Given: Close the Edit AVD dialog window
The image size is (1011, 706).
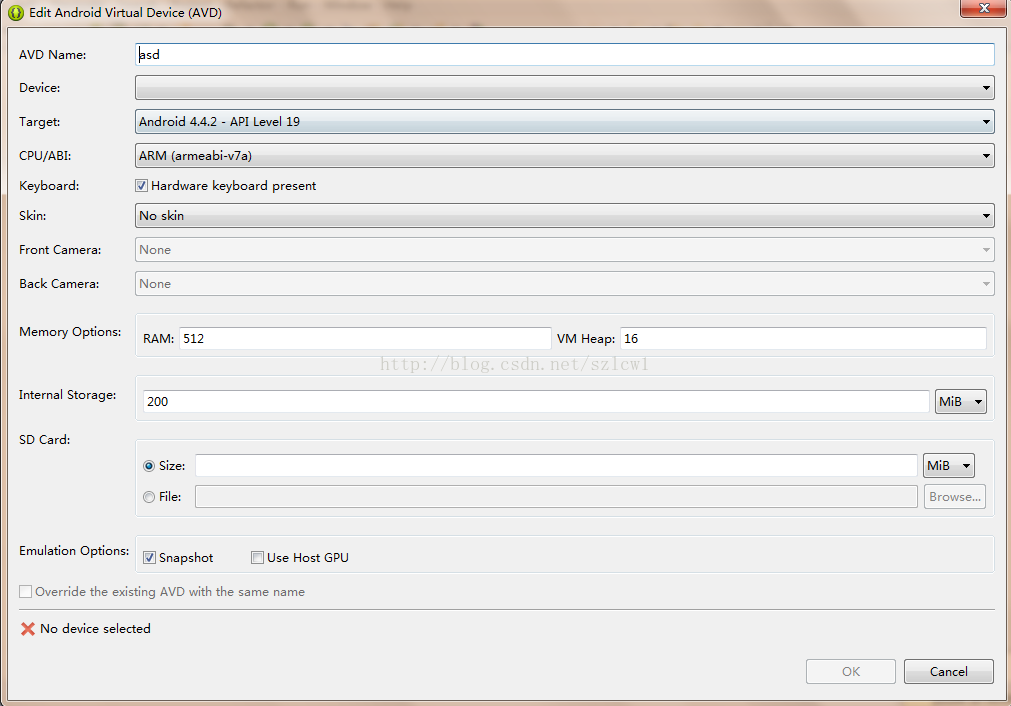Looking at the screenshot, I should point(983,8).
